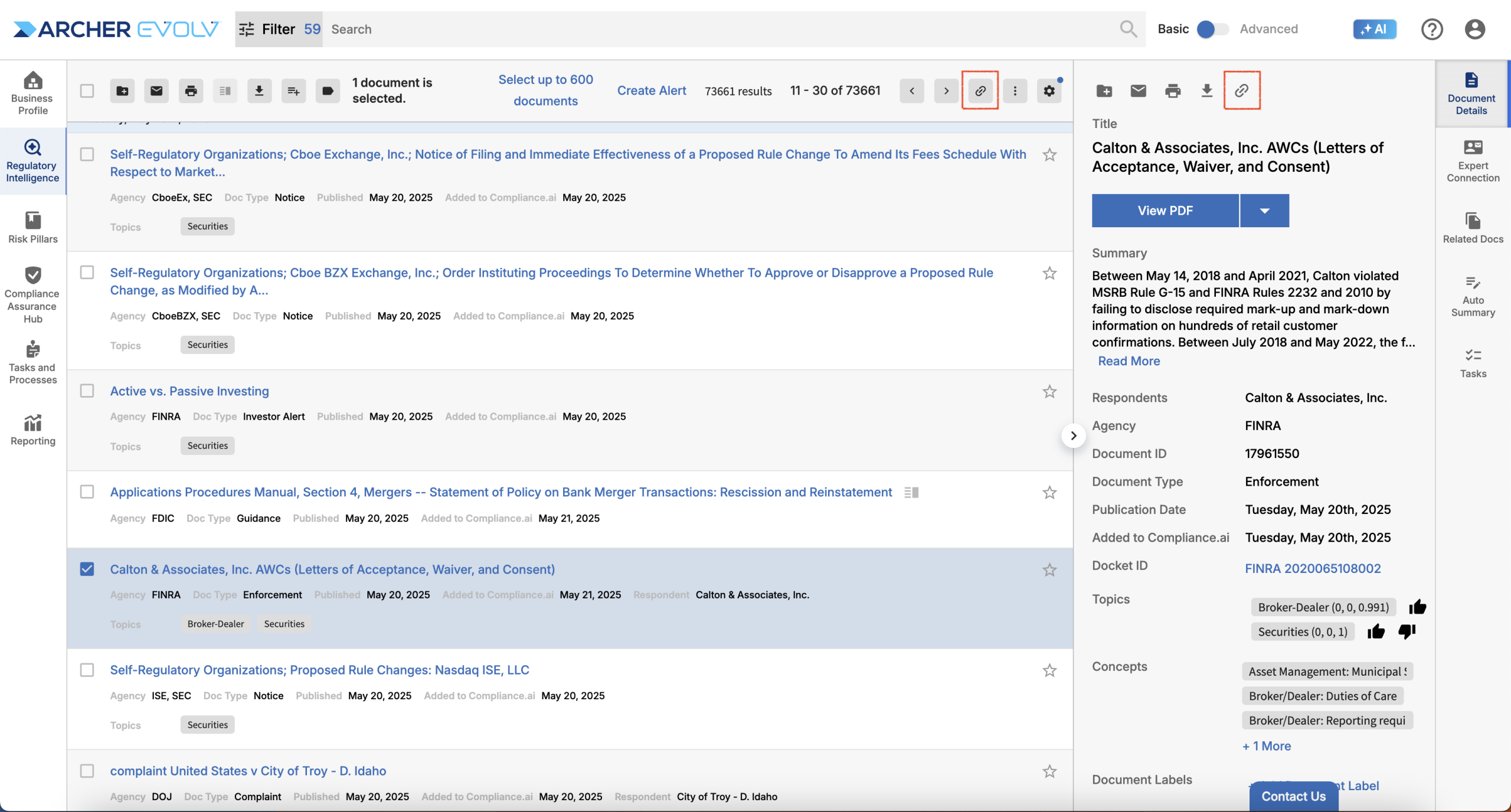Click download icon in details panel

pos(1207,91)
